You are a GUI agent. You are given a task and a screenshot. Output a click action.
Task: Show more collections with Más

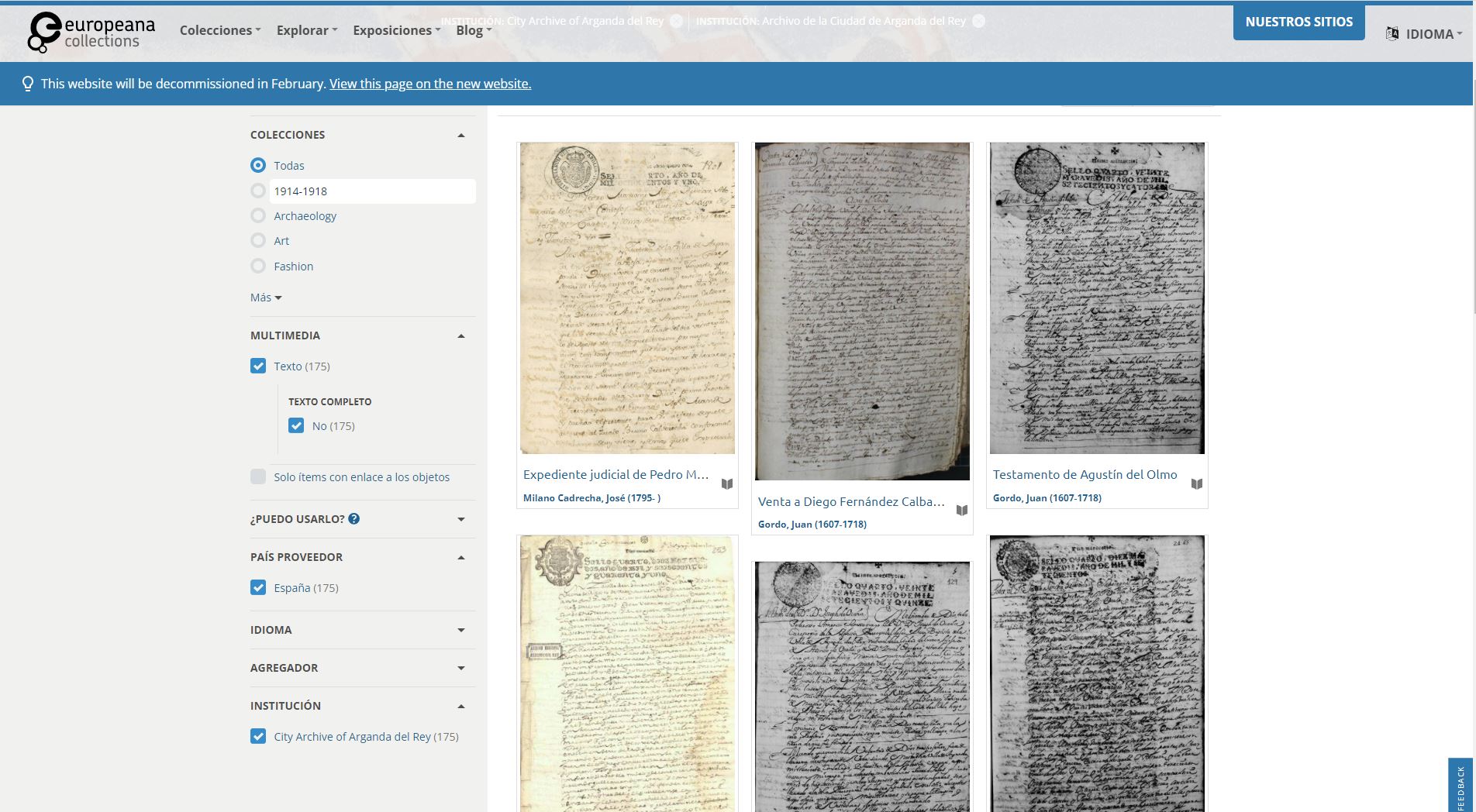click(x=266, y=298)
